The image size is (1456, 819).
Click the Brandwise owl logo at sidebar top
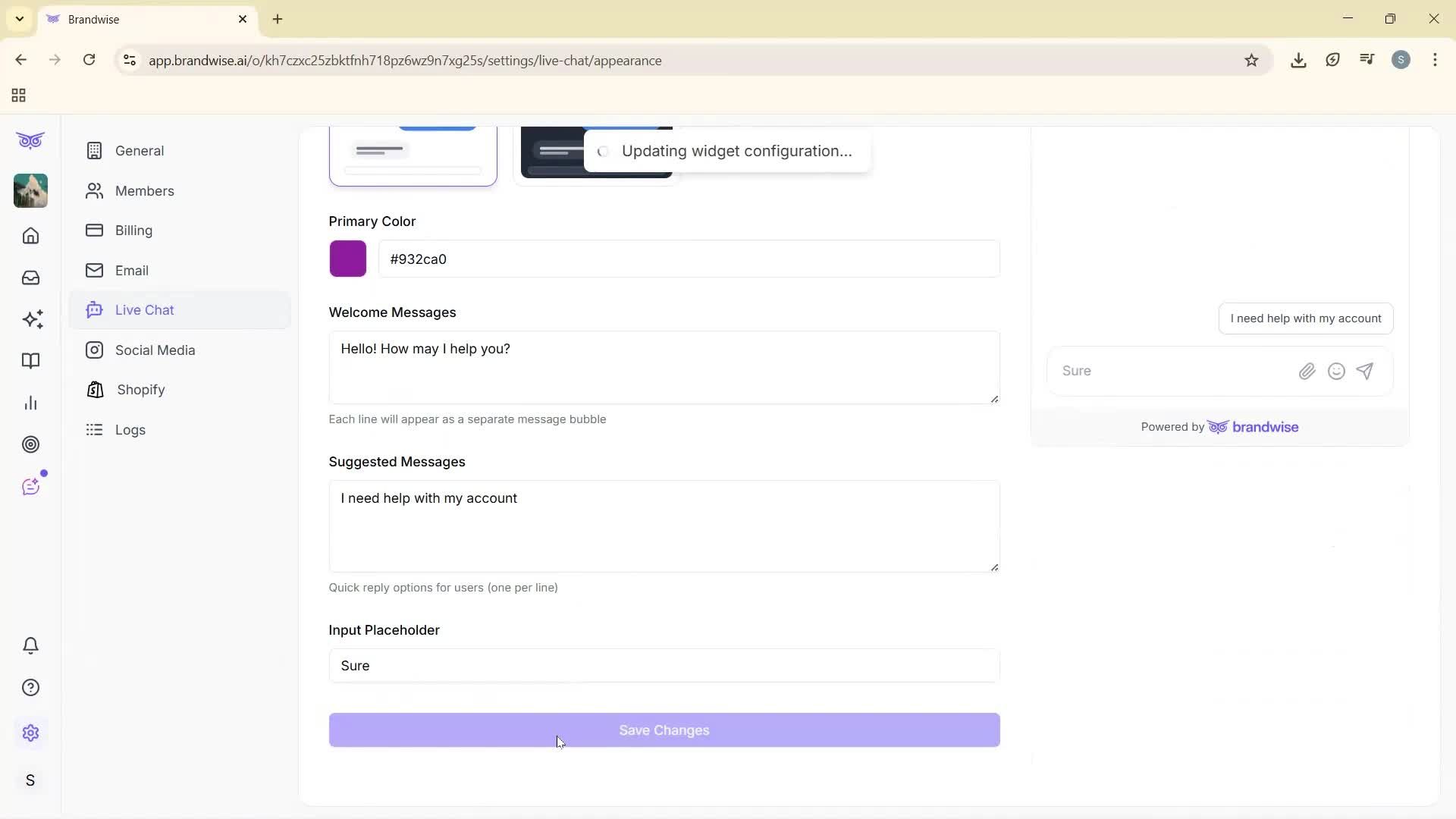coord(30,140)
